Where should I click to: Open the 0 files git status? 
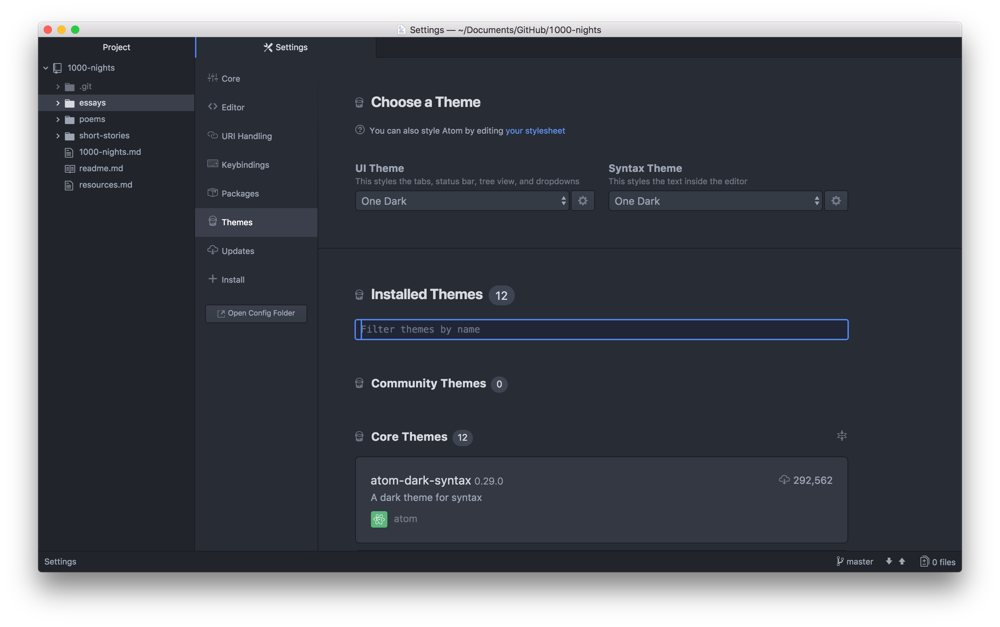tap(938, 561)
